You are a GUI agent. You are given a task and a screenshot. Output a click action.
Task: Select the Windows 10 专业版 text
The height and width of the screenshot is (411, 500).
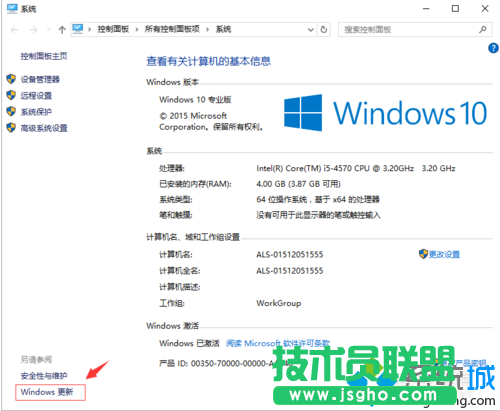click(195, 100)
